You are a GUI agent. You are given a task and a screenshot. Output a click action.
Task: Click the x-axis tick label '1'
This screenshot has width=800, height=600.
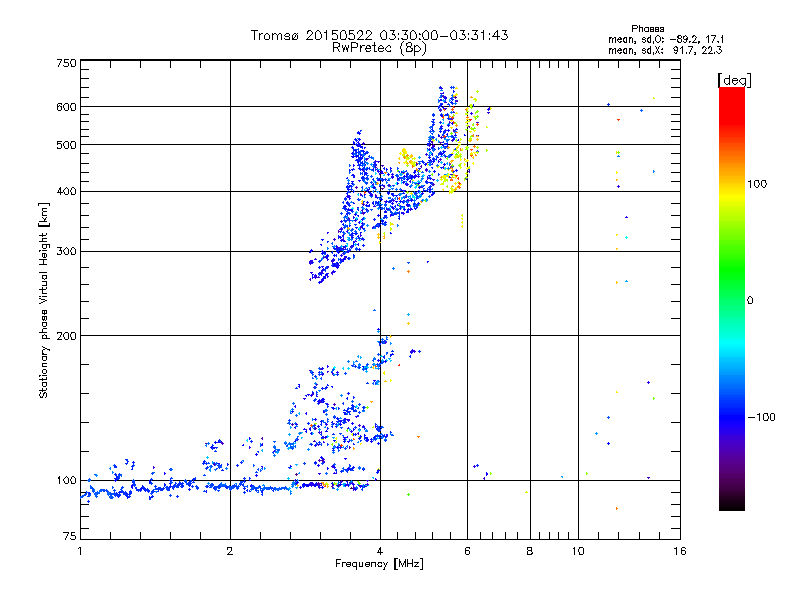click(80, 551)
